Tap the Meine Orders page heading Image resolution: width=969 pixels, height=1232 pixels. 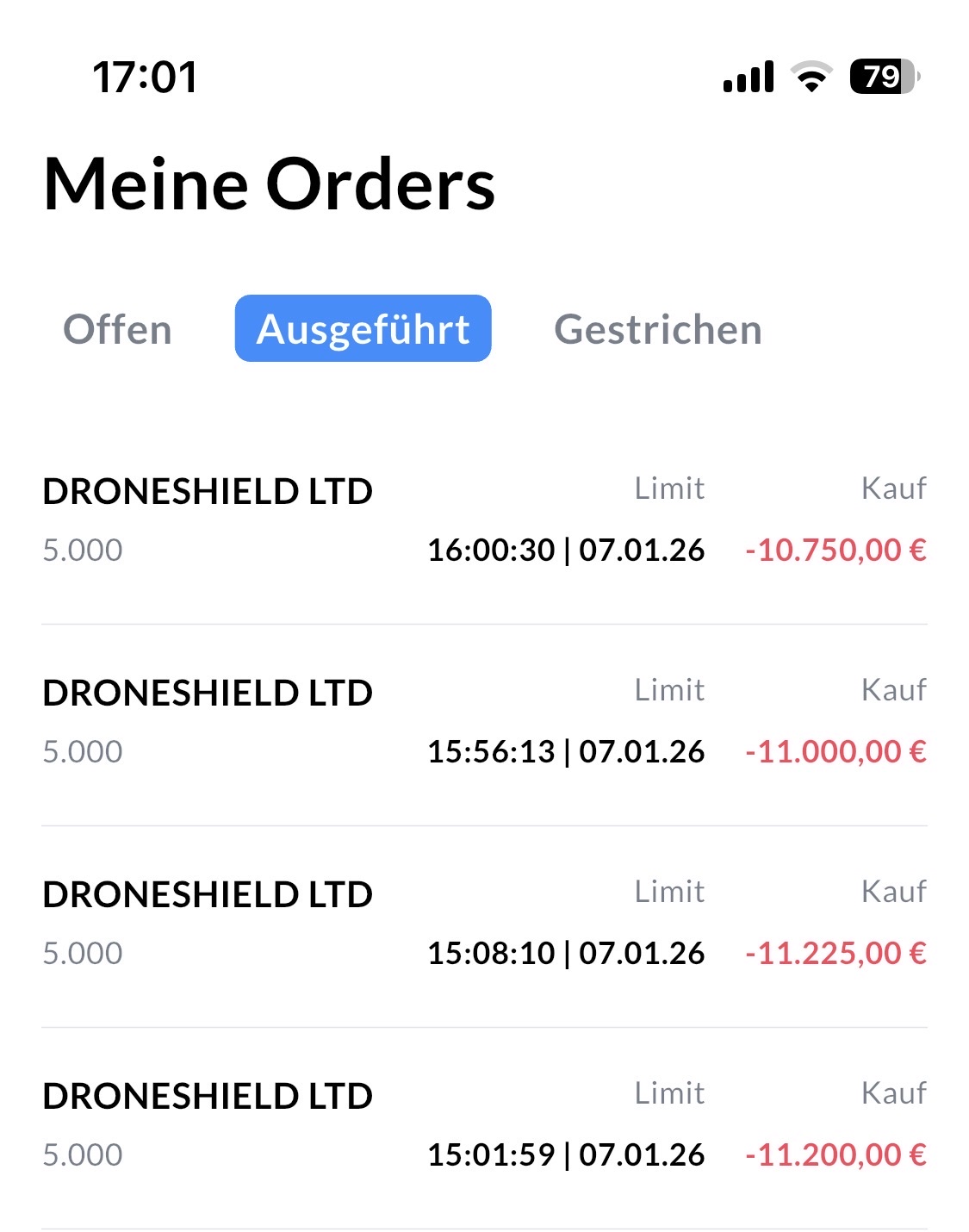pos(270,184)
